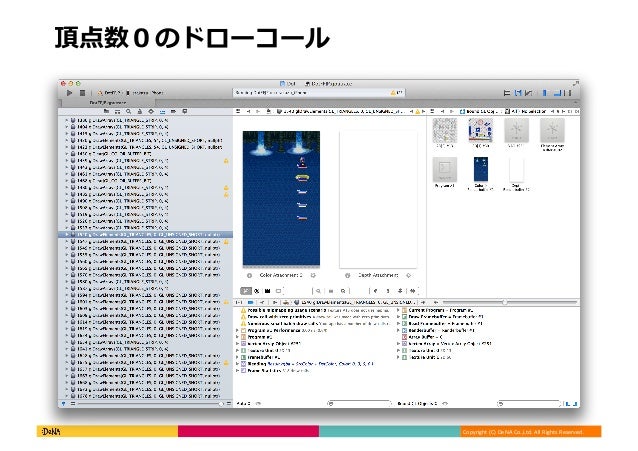Open settings gear beside Depth Attachment
The image size is (638, 451).
409,276
